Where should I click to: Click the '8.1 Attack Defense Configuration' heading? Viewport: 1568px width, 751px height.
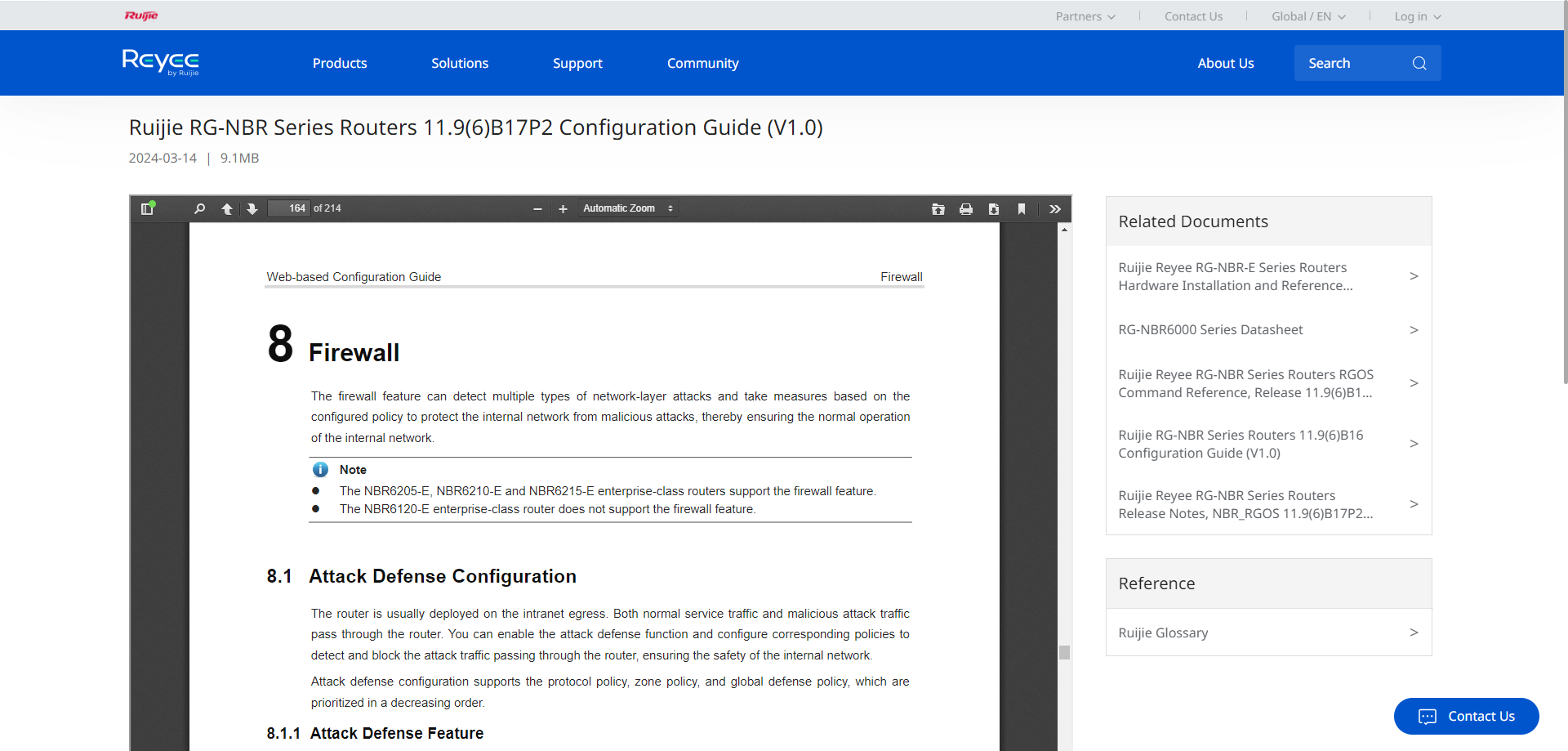pos(421,576)
